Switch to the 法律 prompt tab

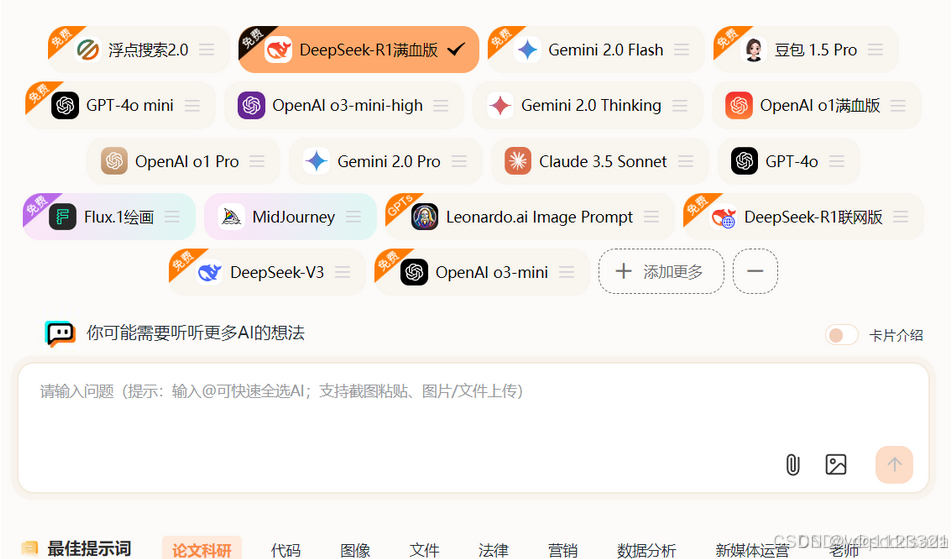[x=493, y=550]
